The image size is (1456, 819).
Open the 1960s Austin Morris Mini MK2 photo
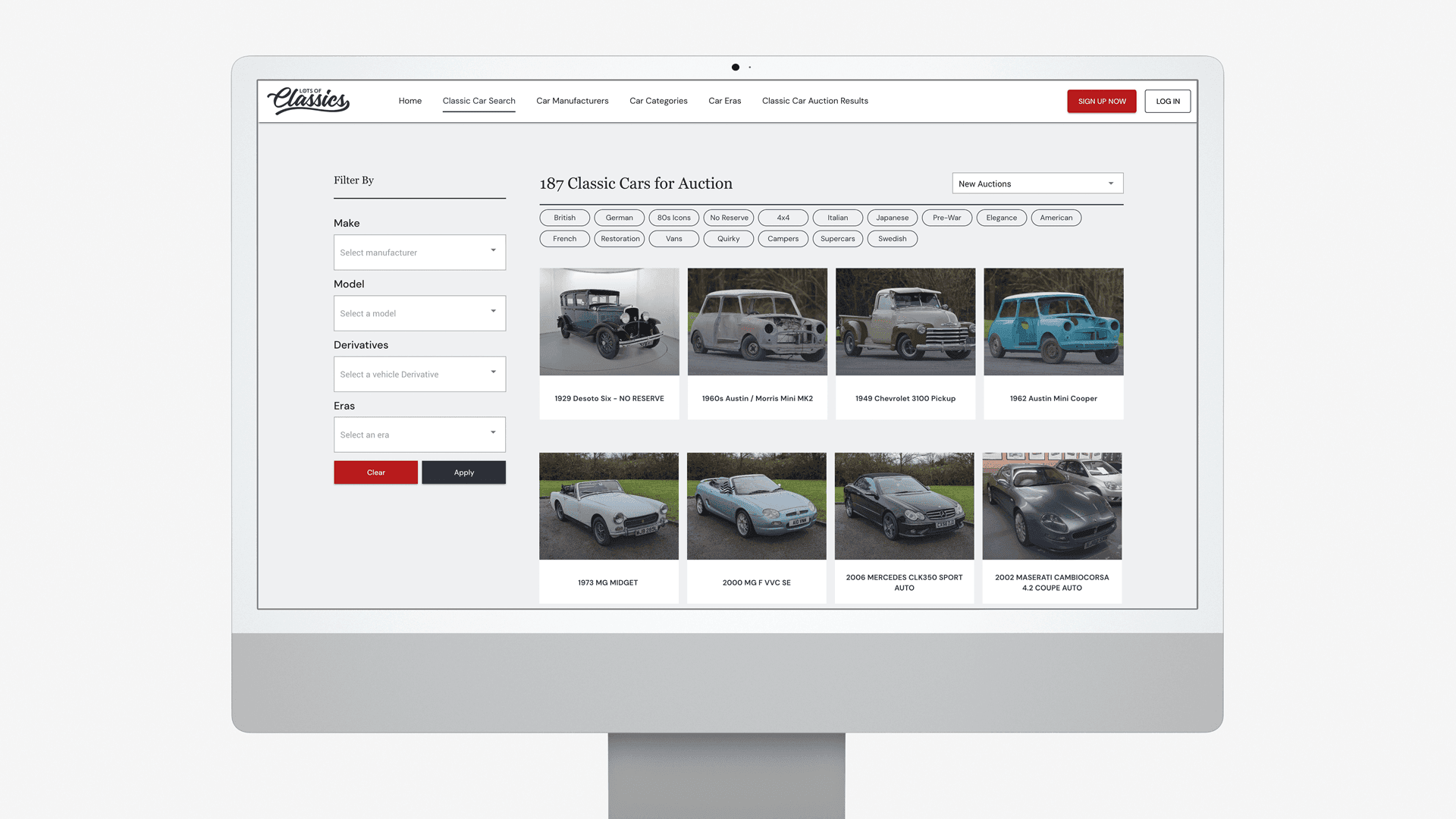tap(758, 322)
